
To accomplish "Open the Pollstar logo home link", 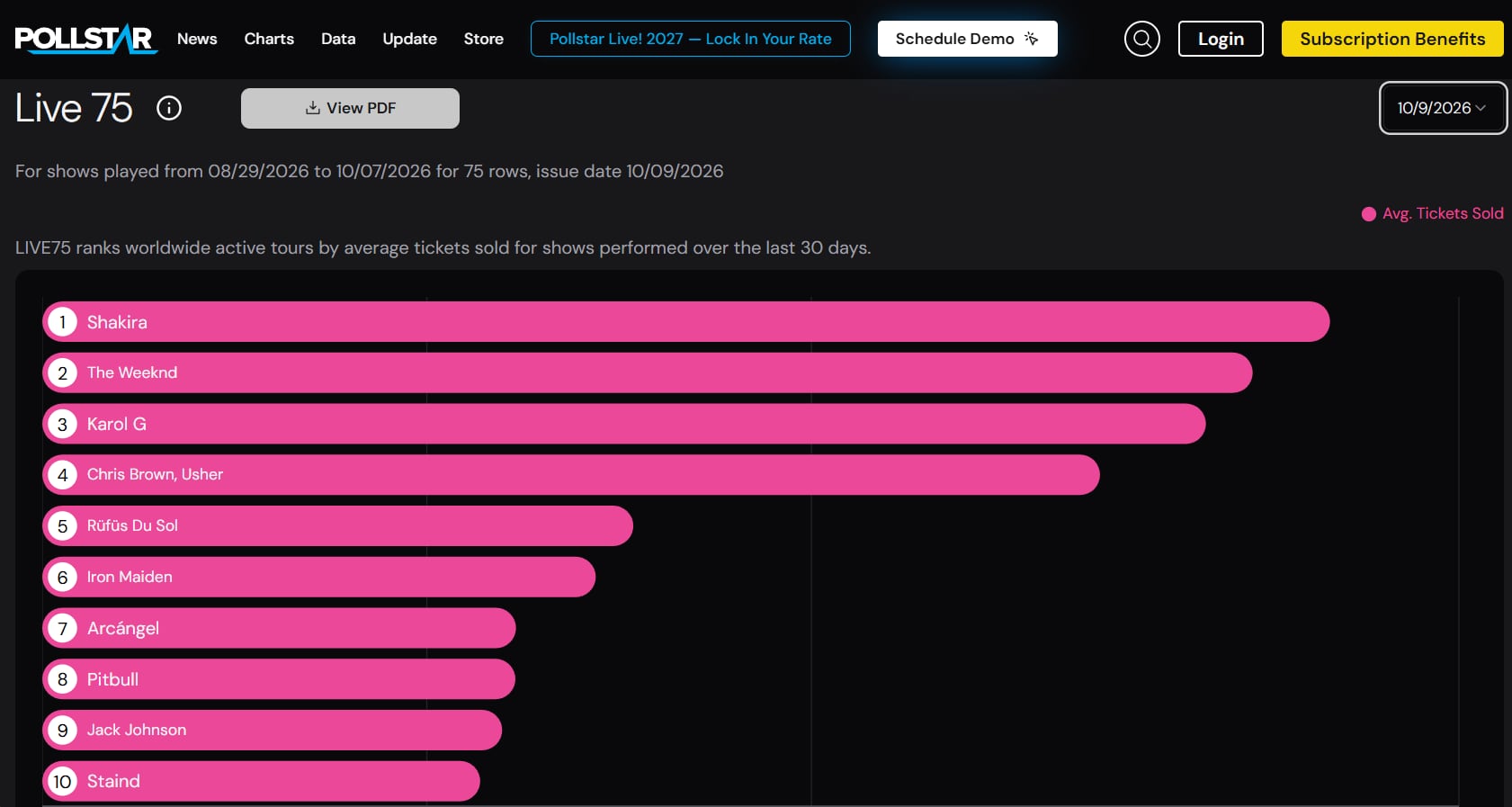I will point(86,39).
